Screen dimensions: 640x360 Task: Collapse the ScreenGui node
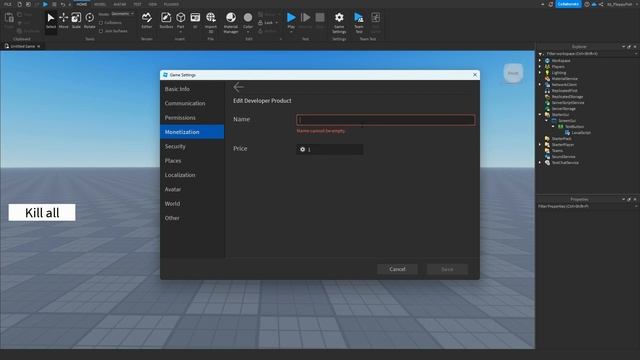[547, 121]
